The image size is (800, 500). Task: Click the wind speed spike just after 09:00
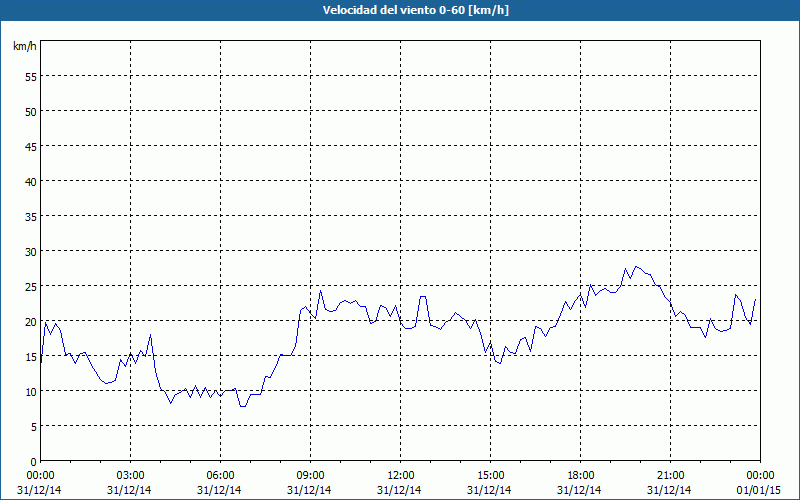coord(320,291)
